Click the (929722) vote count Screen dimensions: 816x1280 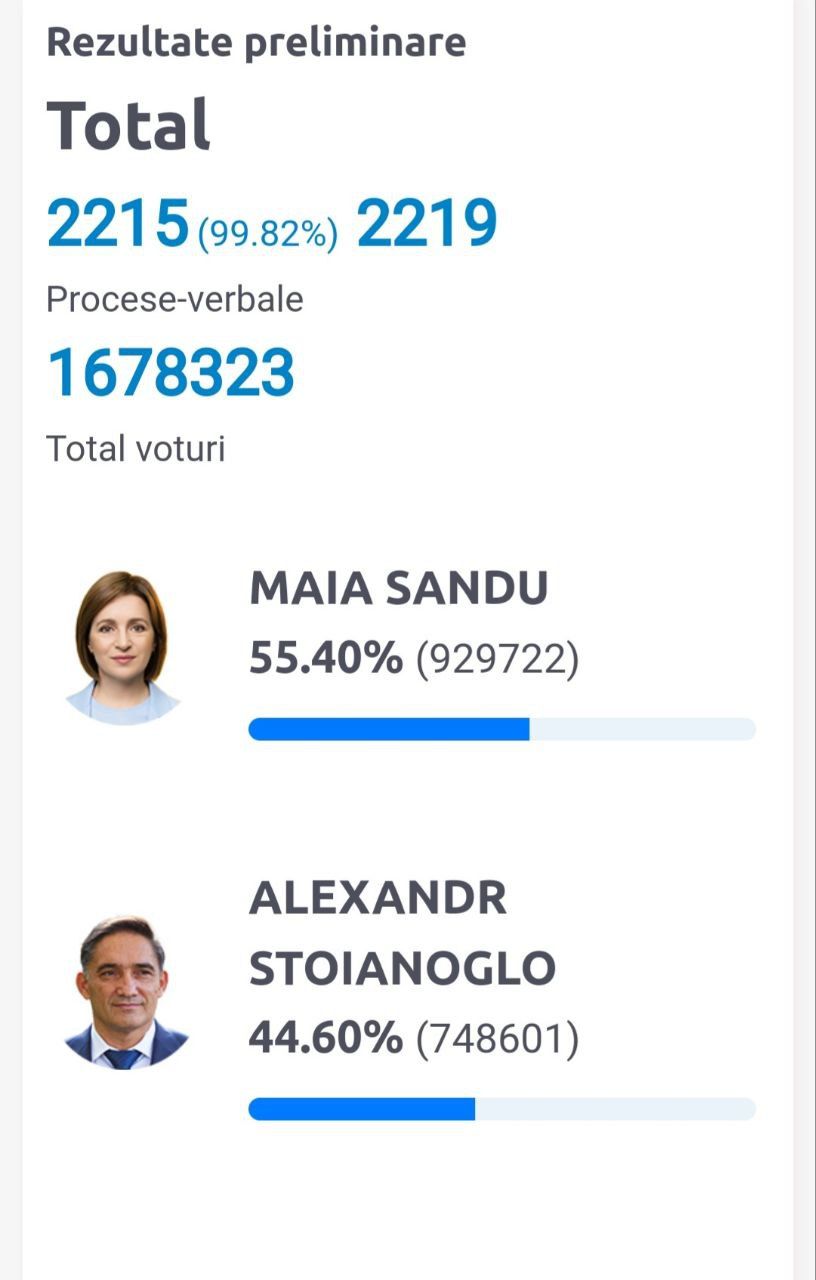[x=497, y=660]
